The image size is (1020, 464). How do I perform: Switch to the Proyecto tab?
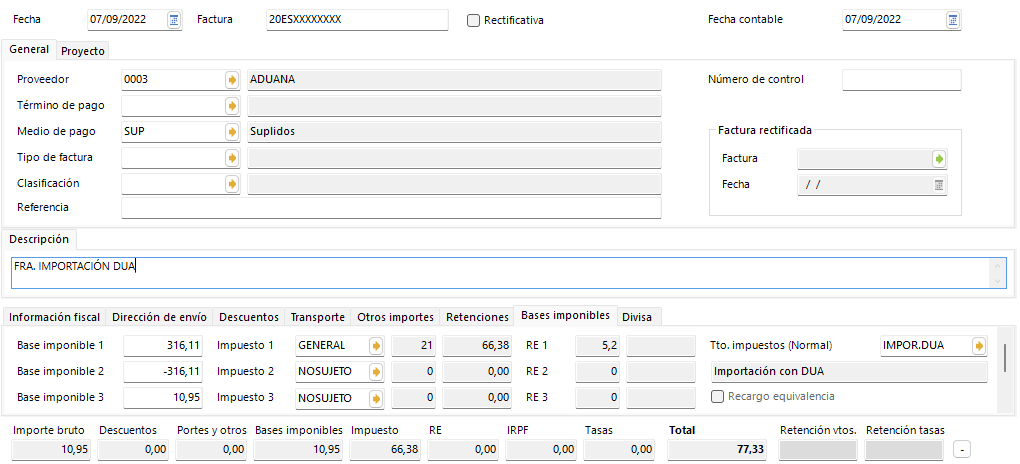(x=82, y=51)
